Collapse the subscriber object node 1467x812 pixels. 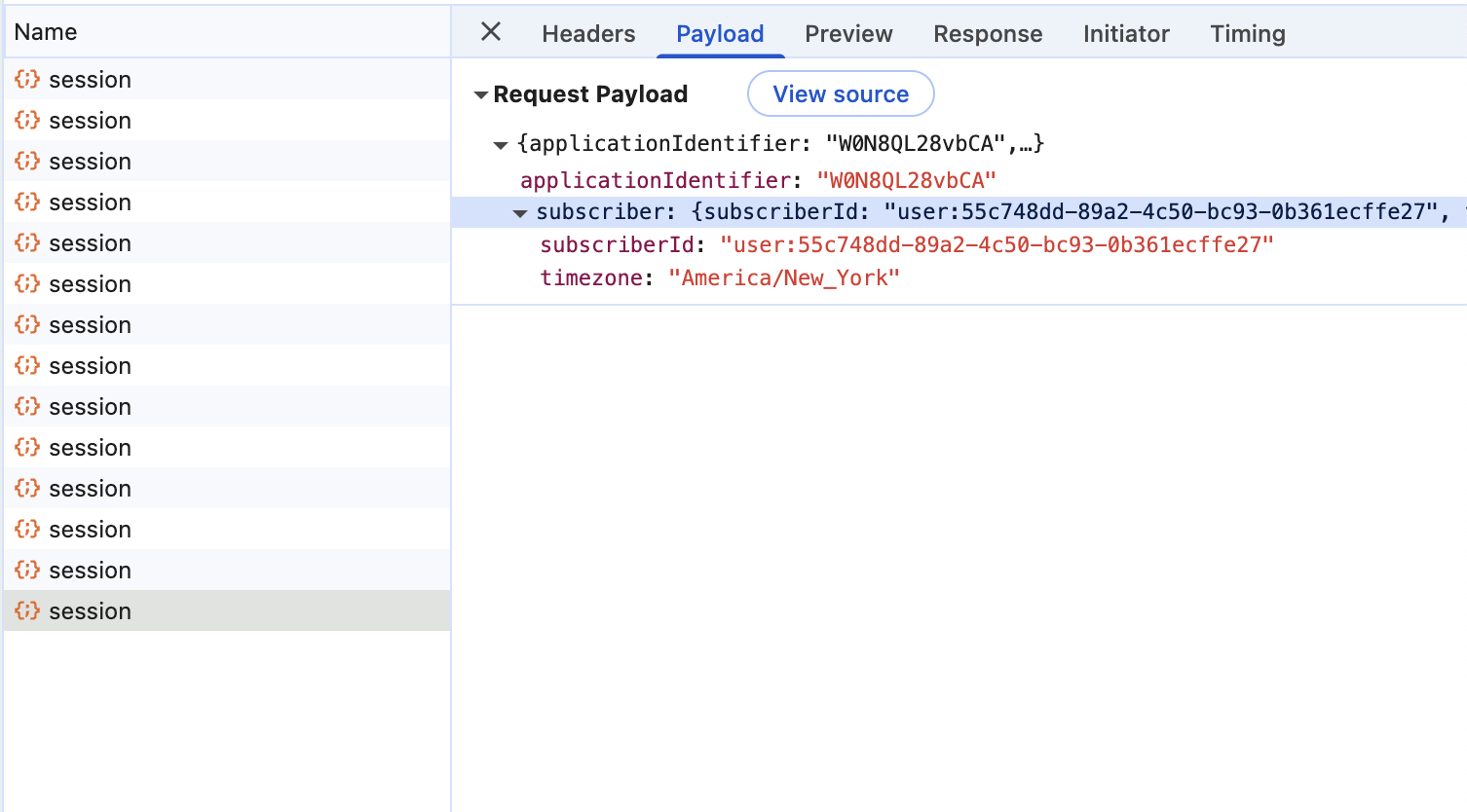(x=520, y=213)
